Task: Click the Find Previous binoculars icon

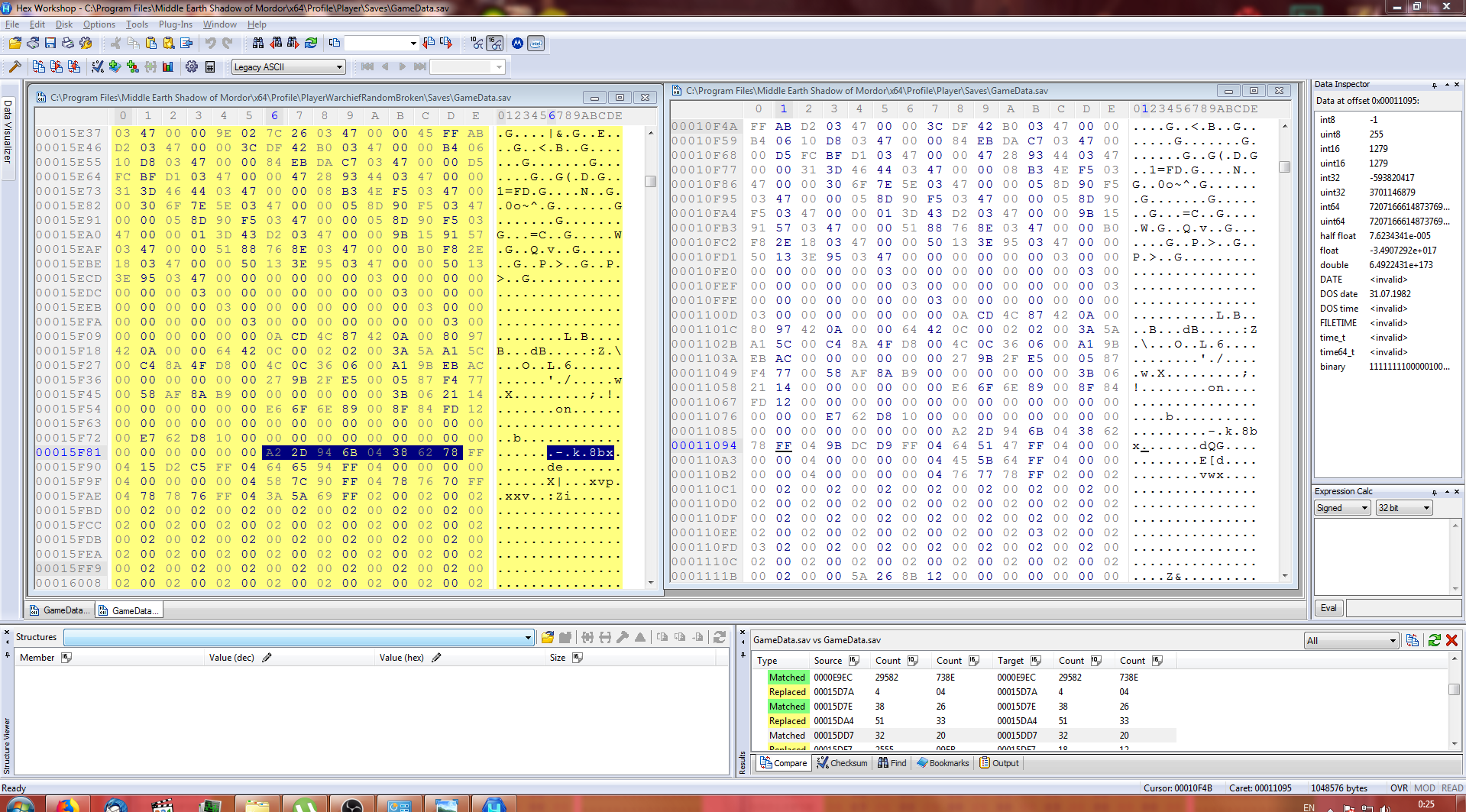Action: pos(276,44)
